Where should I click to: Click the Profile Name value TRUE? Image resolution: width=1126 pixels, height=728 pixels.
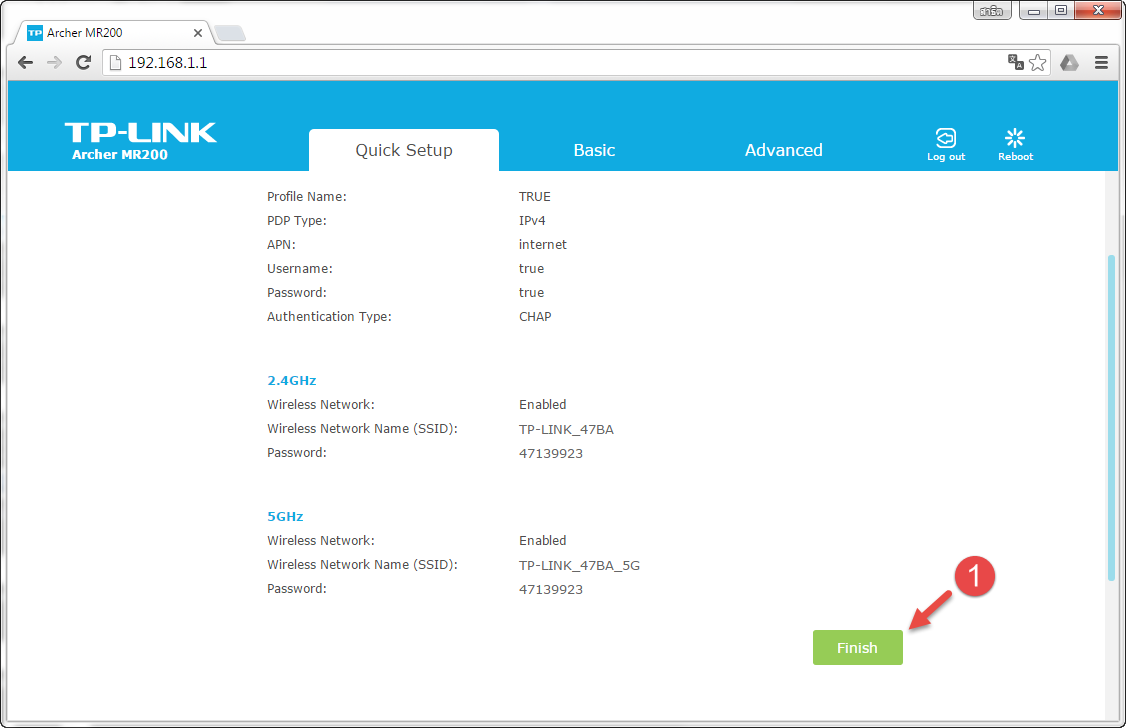(534, 197)
